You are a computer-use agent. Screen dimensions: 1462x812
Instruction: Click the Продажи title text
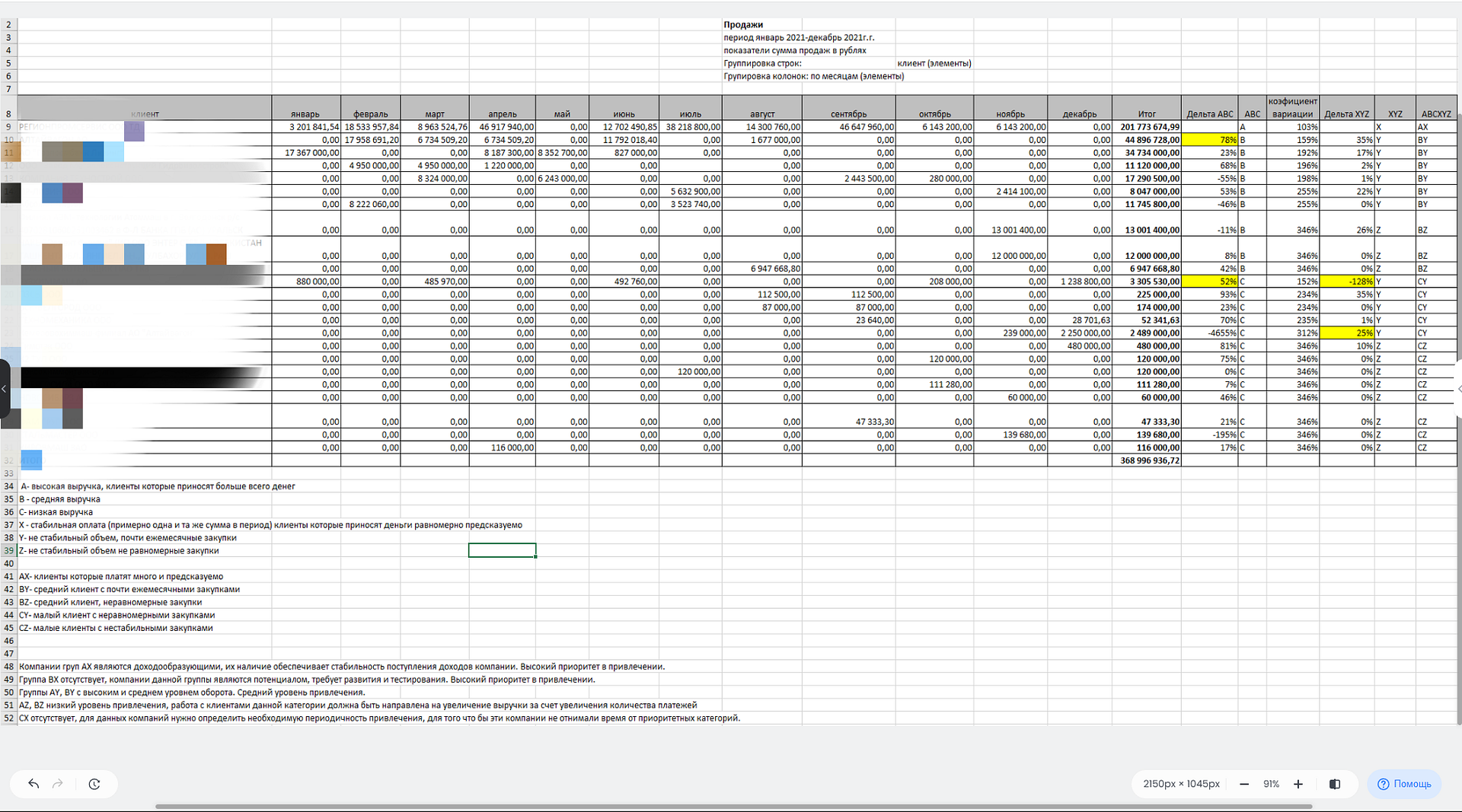tap(743, 24)
